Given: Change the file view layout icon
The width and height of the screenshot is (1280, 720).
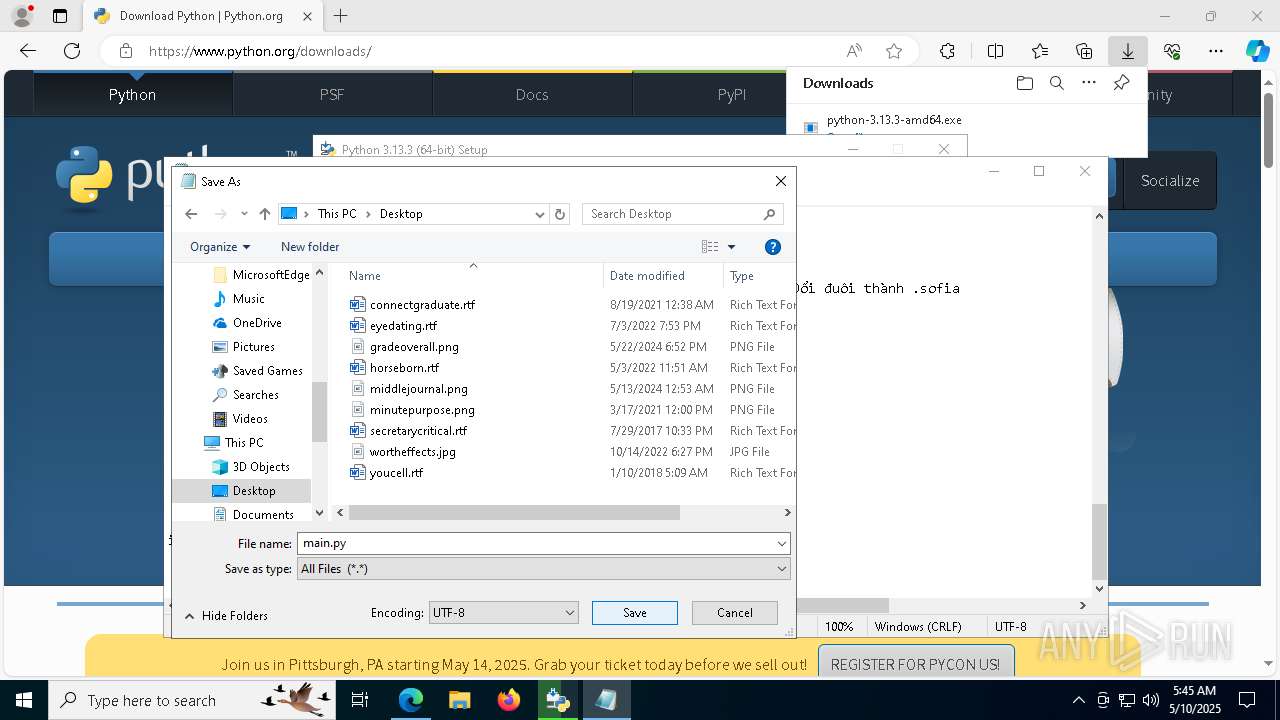Looking at the screenshot, I should pyautogui.click(x=710, y=247).
